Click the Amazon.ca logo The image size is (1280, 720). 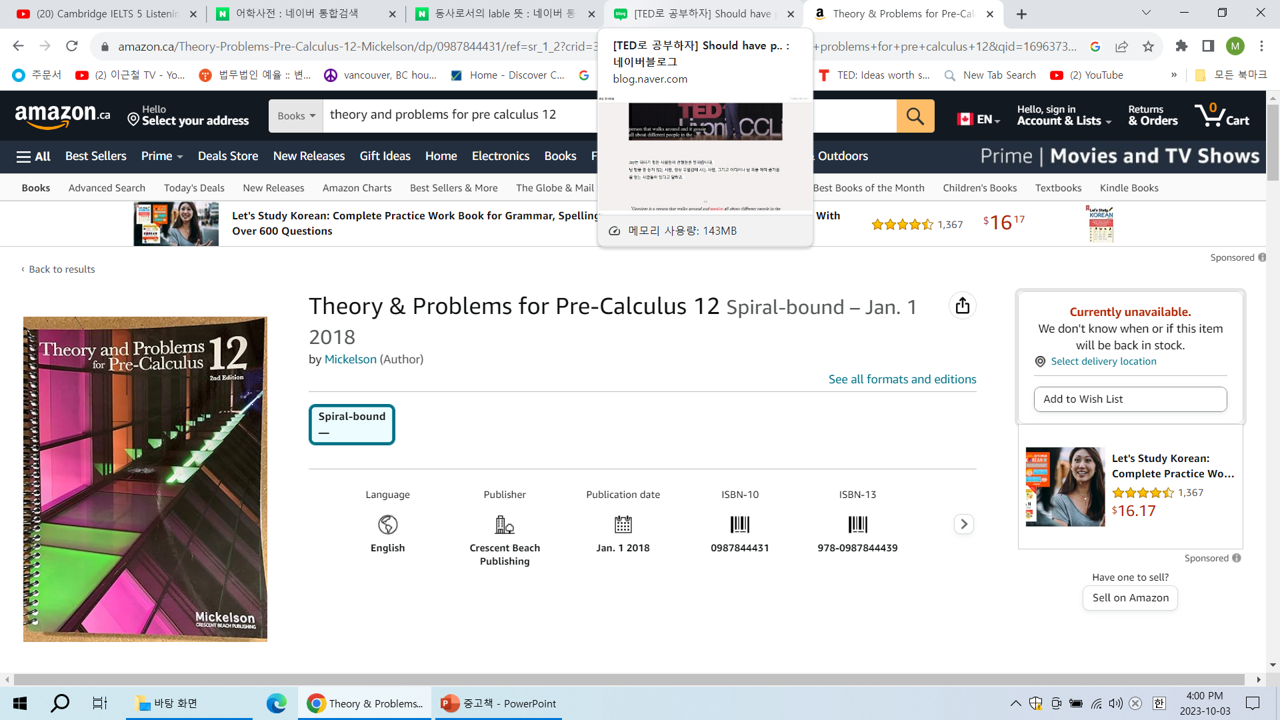62,116
